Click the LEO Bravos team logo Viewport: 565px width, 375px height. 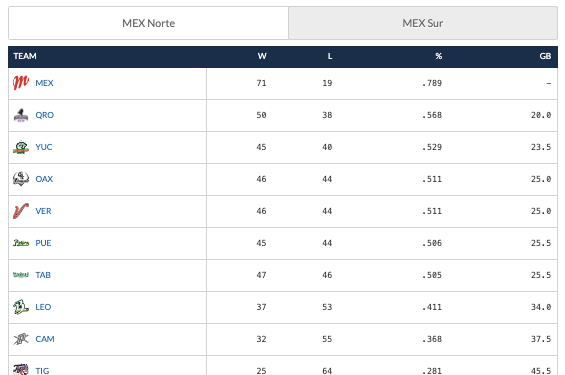pyautogui.click(x=21, y=307)
